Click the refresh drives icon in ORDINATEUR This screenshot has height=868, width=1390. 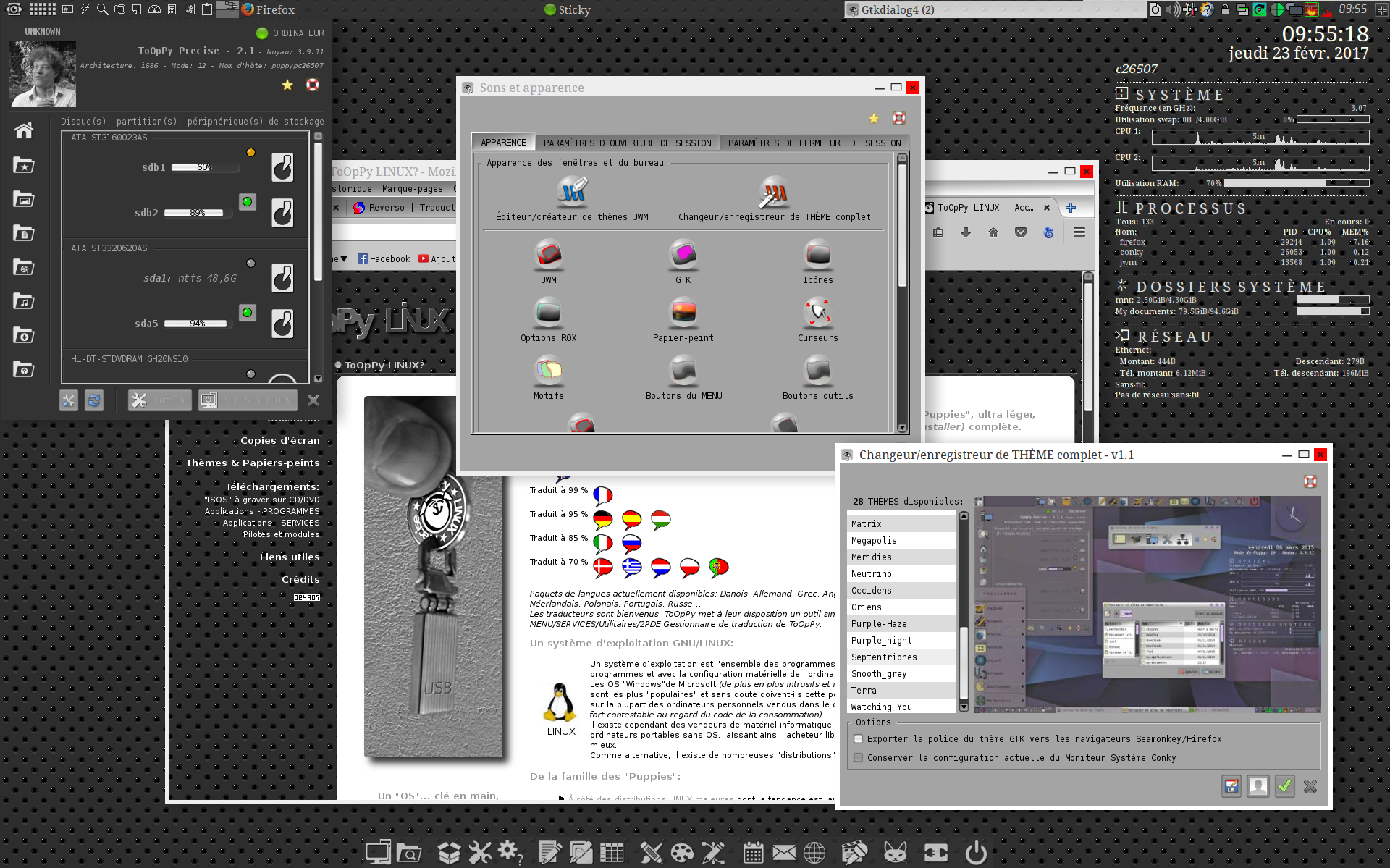(x=94, y=400)
